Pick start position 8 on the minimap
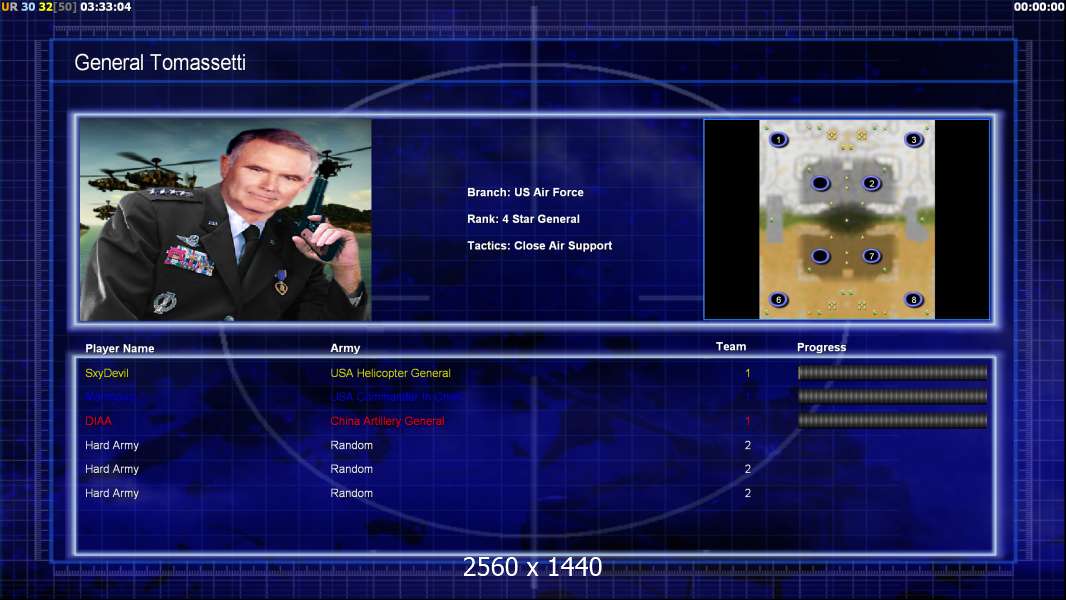Viewport: 1066px width, 600px height. [x=914, y=300]
